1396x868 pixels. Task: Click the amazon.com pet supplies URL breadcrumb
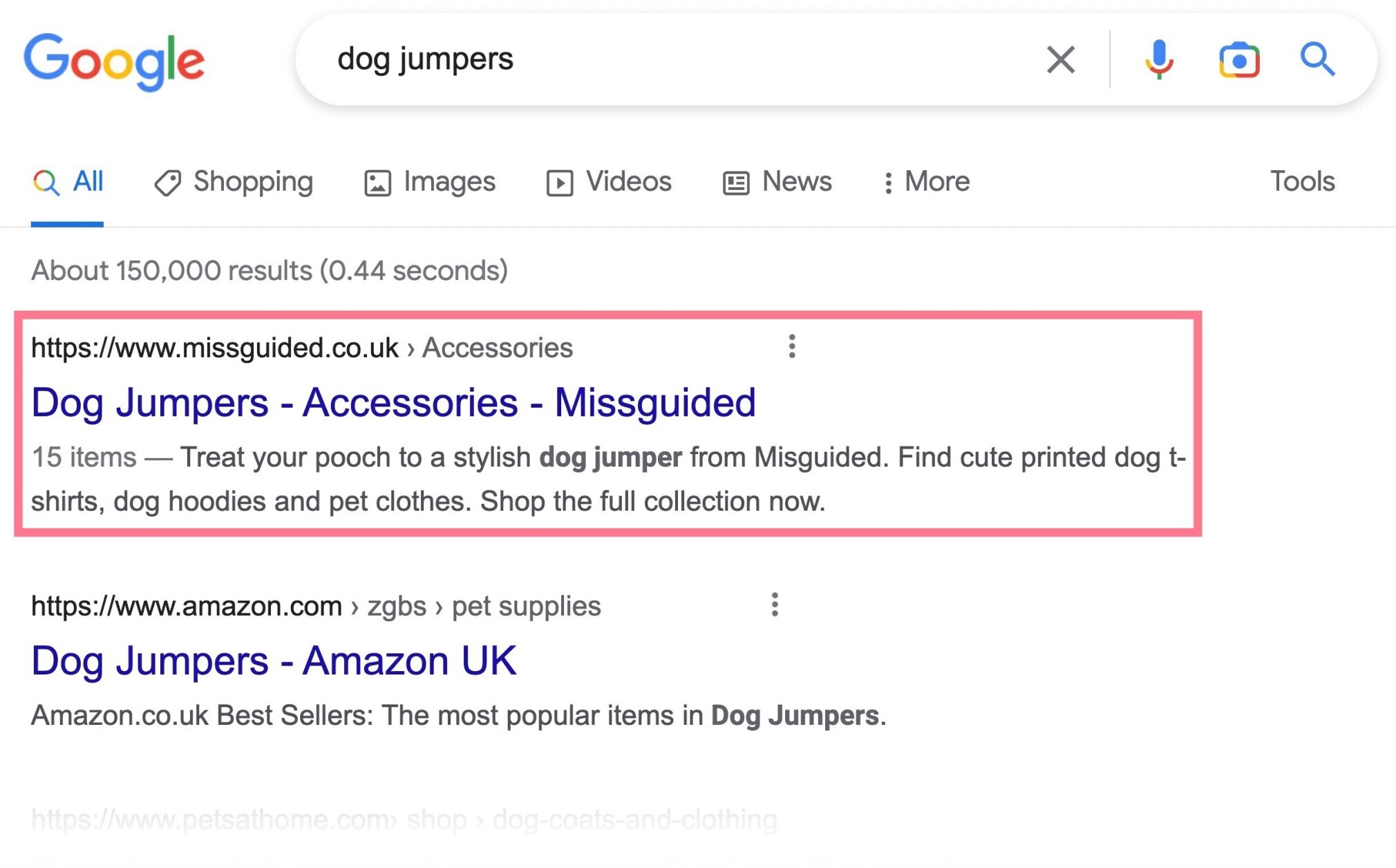tap(316, 606)
